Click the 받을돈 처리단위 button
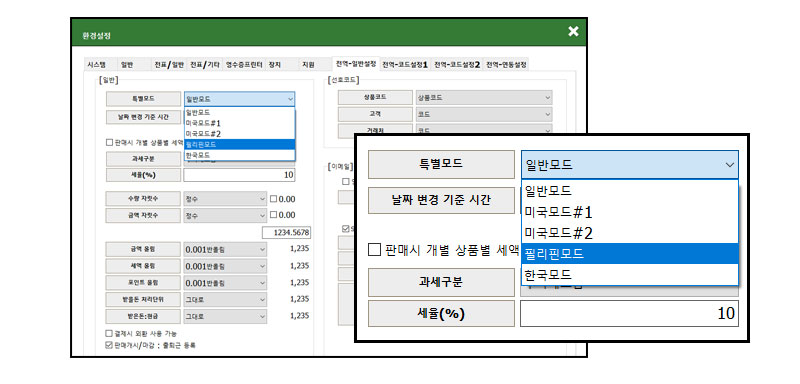Viewport: 800px width, 384px height. pos(143,299)
